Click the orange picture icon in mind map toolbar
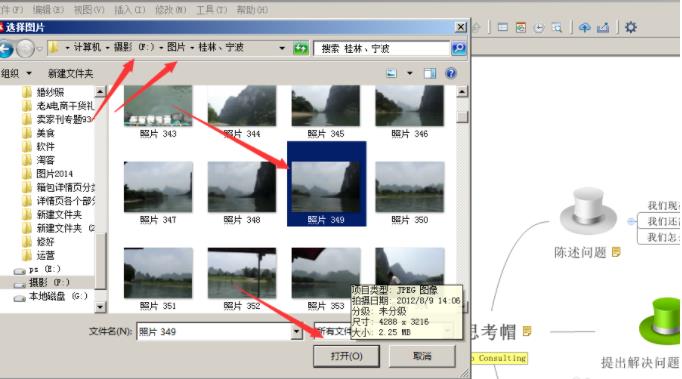The width and height of the screenshot is (682, 379). pyautogui.click(x=521, y=28)
